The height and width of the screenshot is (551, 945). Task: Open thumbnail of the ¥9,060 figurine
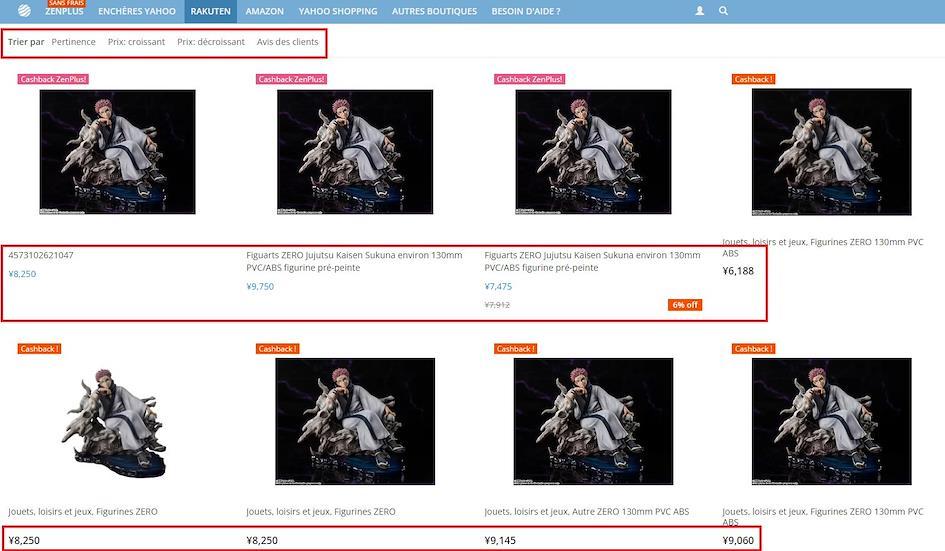[x=832, y=421]
